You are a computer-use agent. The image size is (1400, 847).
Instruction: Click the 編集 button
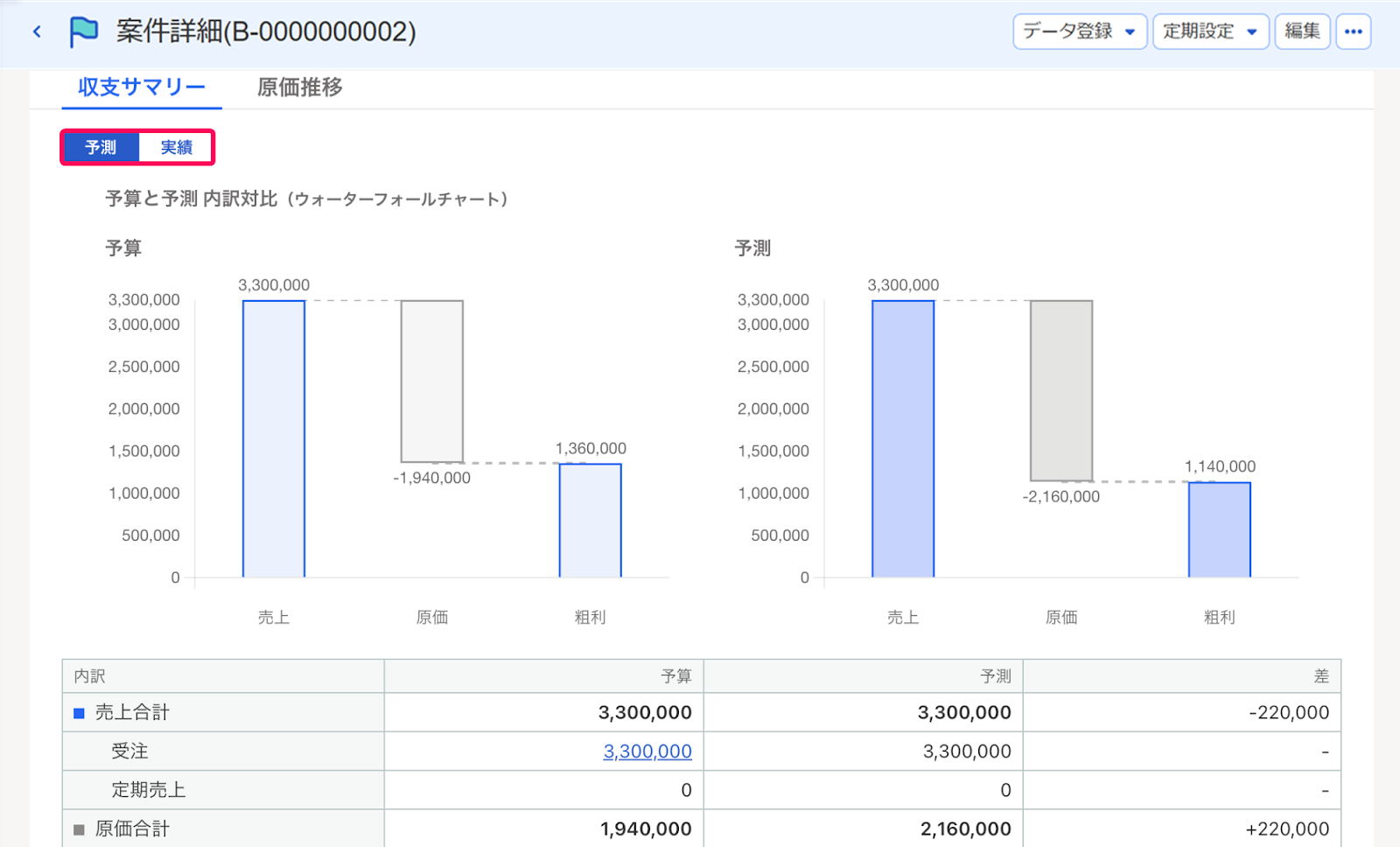(x=1303, y=31)
